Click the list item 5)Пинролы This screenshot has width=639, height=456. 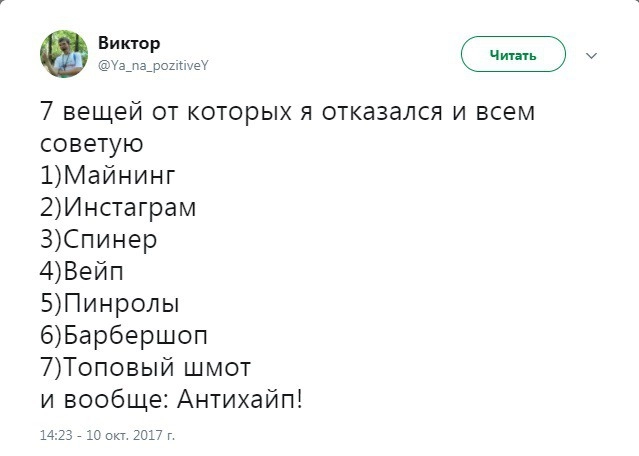coord(110,303)
